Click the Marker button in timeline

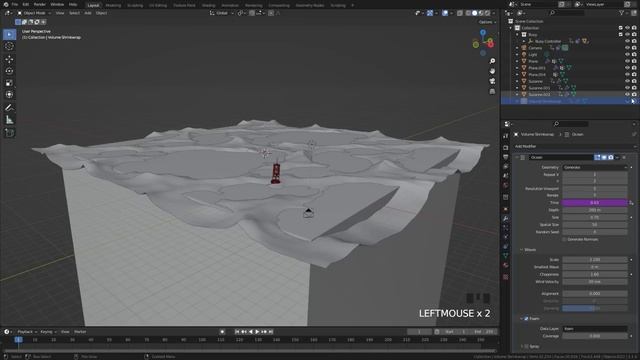tap(80, 332)
